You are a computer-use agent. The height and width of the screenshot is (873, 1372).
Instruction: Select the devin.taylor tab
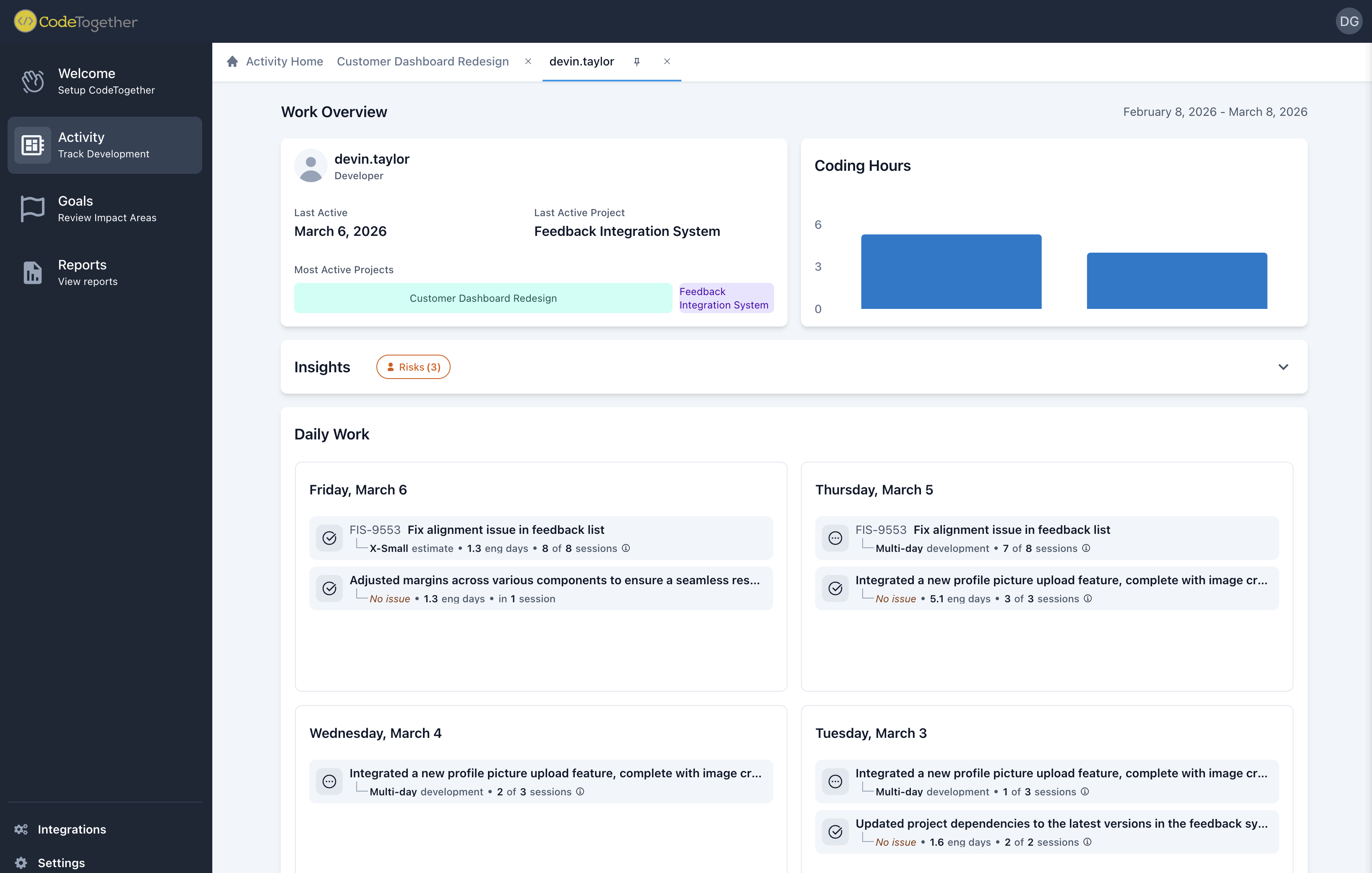(582, 61)
